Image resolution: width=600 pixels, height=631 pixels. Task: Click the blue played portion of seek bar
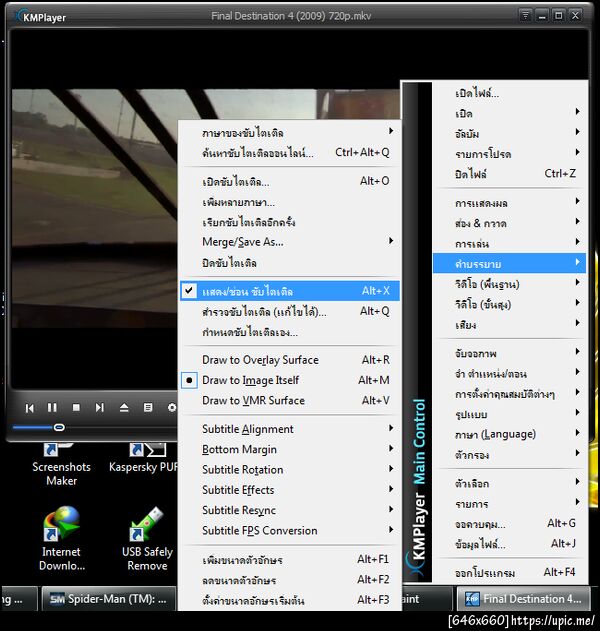33,427
